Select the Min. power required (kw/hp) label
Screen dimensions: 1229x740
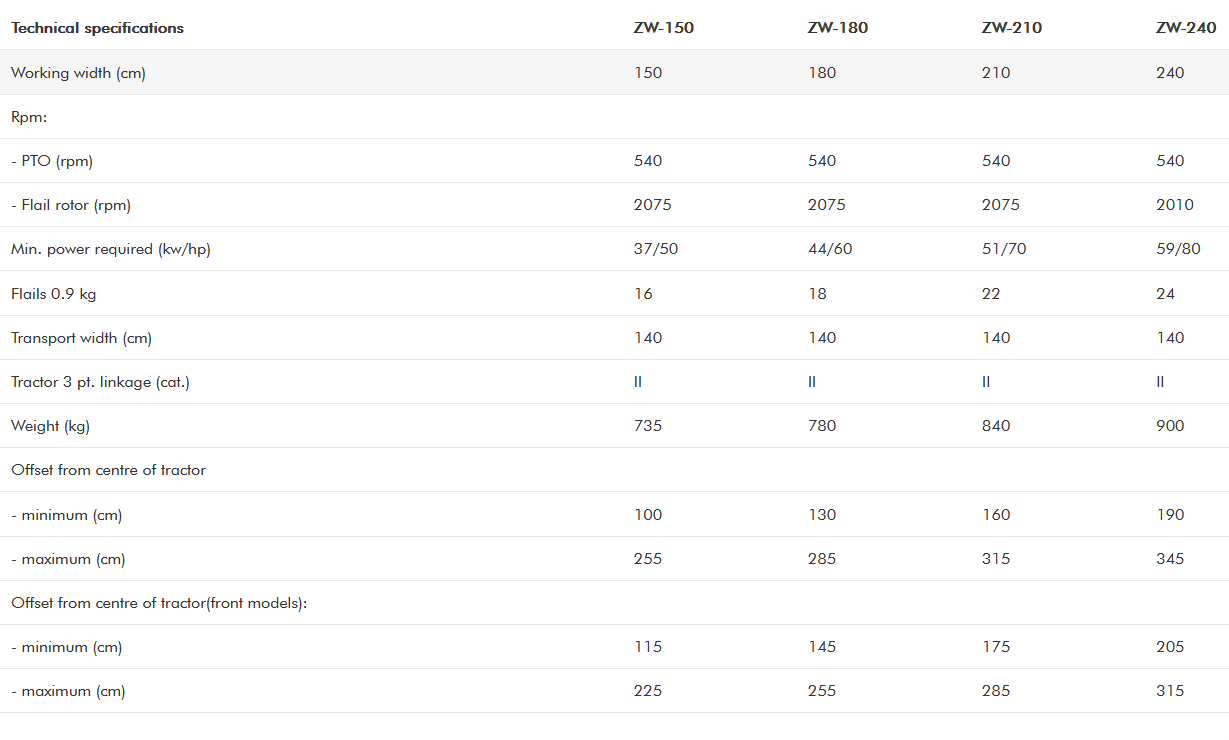pos(110,249)
